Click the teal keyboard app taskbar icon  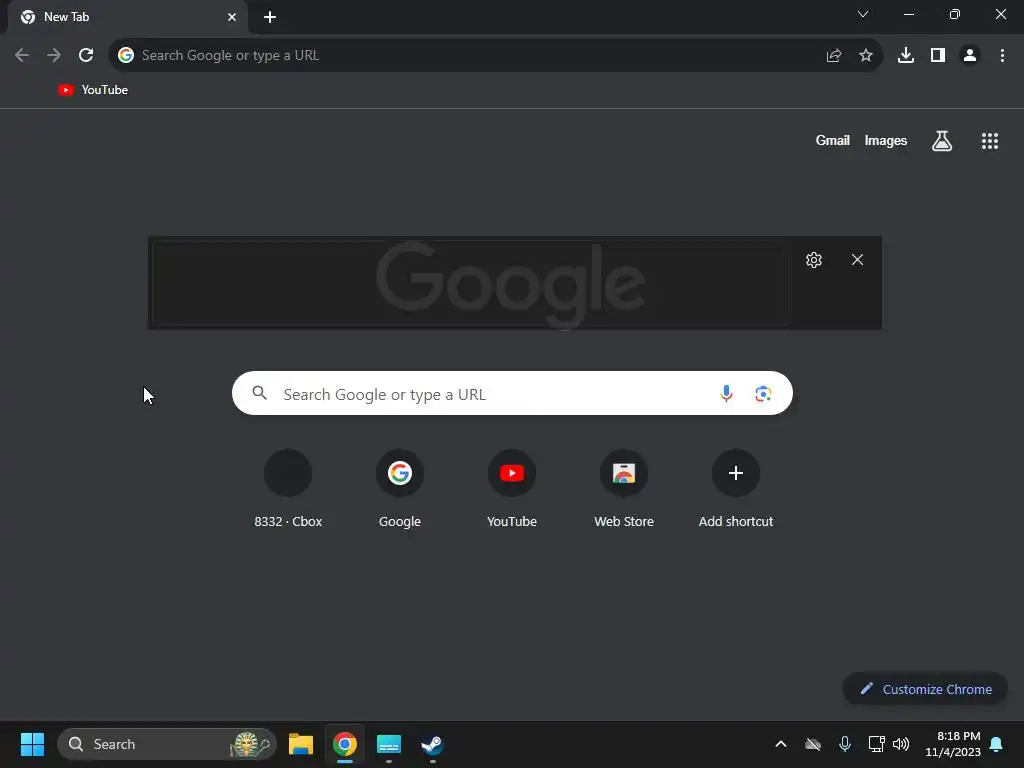pyautogui.click(x=389, y=744)
